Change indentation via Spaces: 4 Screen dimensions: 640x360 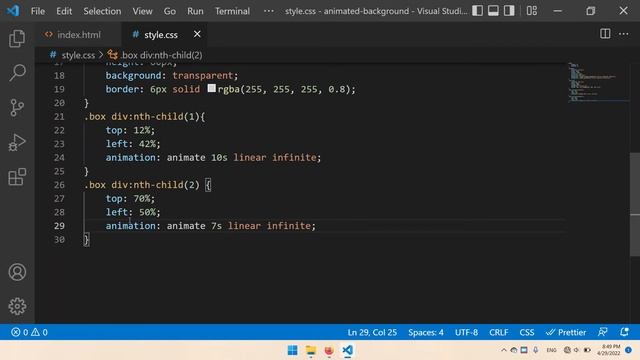tap(426, 332)
